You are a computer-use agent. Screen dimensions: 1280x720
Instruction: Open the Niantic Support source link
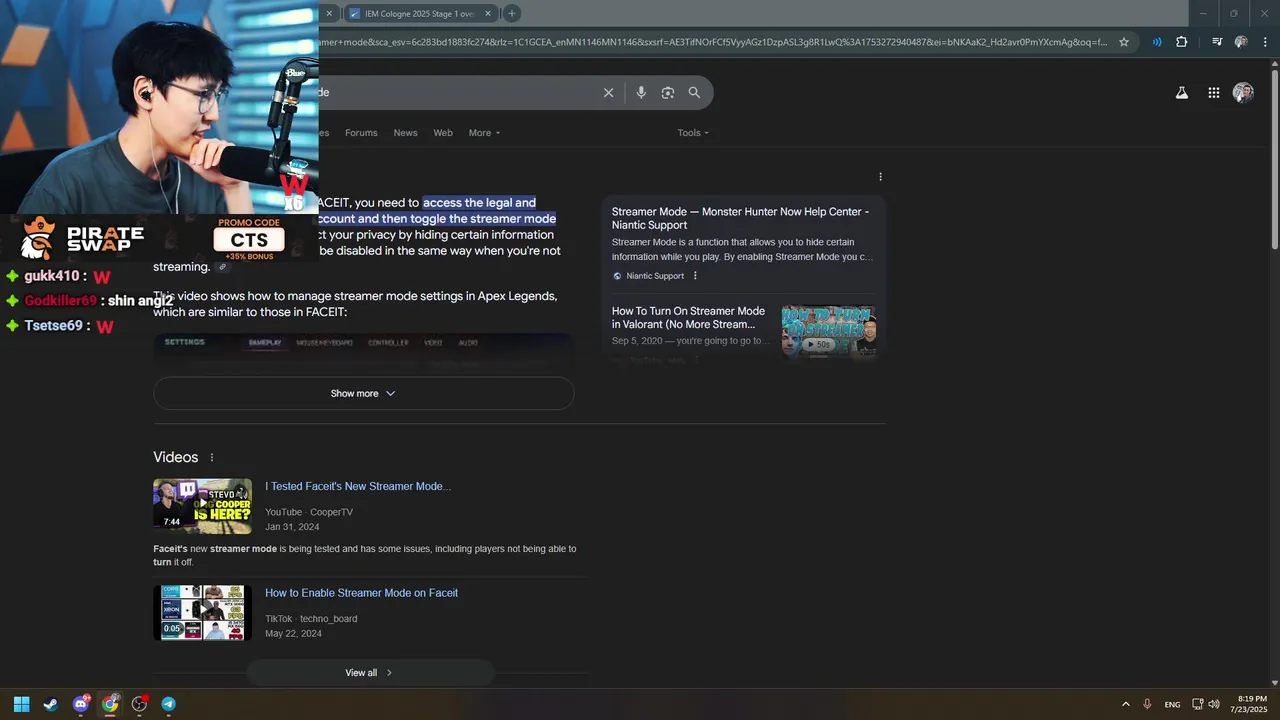tap(655, 276)
